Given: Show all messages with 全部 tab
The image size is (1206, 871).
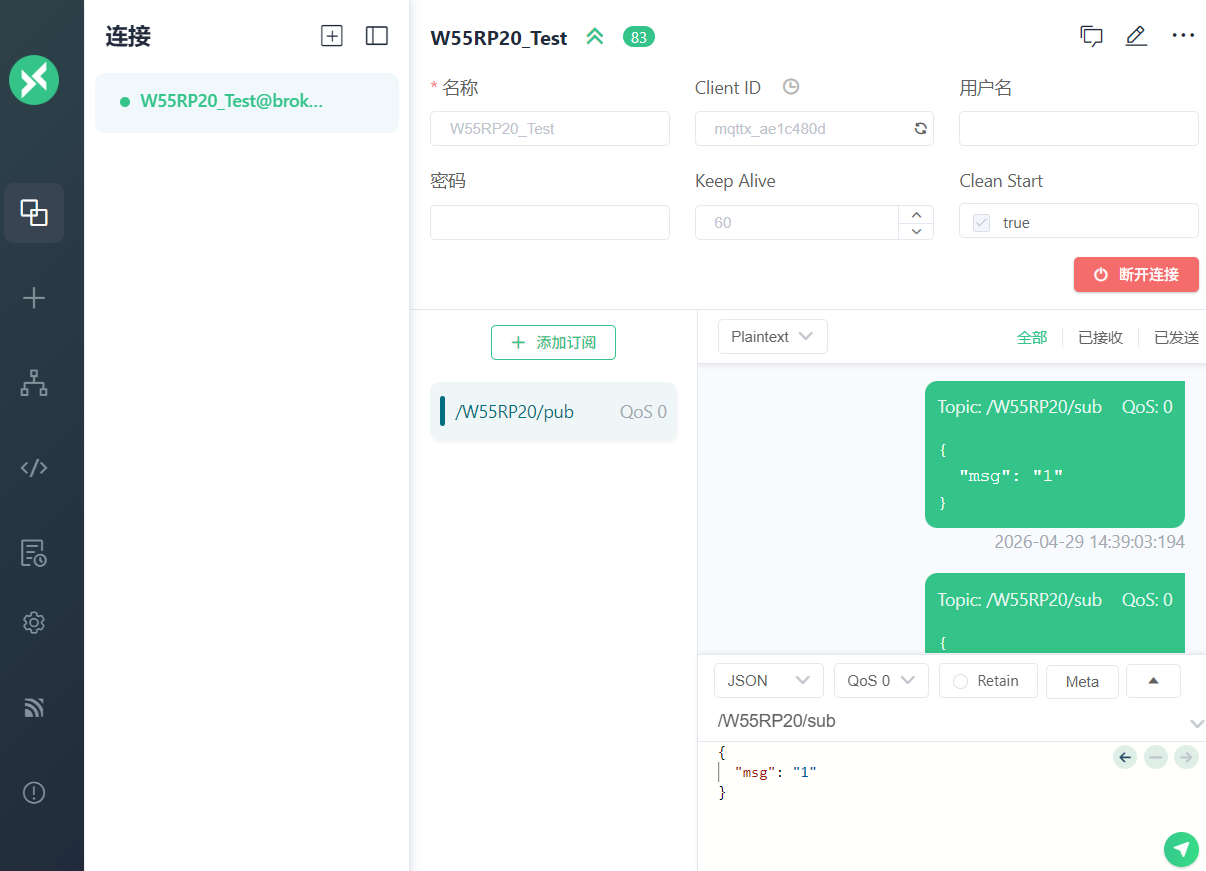Looking at the screenshot, I should coord(1032,338).
